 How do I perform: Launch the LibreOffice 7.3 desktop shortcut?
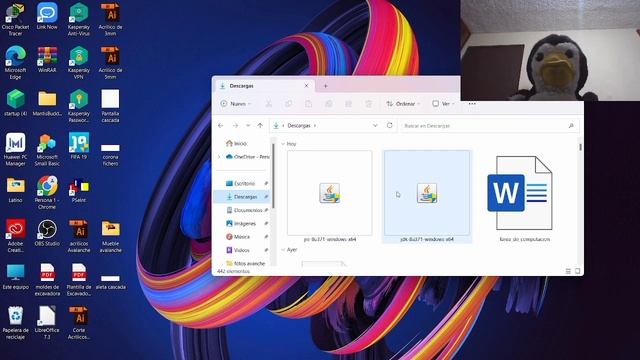pyautogui.click(x=47, y=323)
